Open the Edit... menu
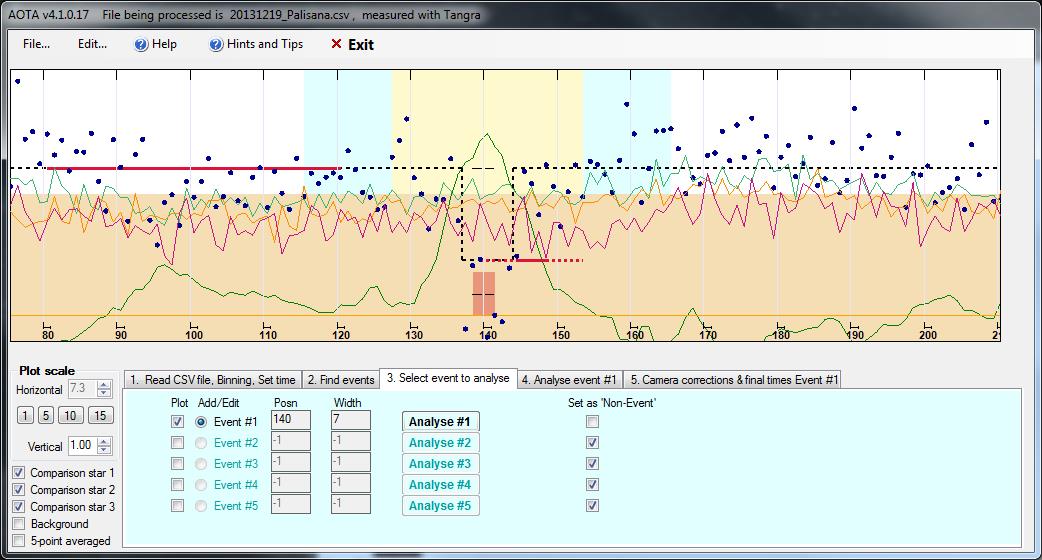The width and height of the screenshot is (1042, 560). [x=92, y=44]
